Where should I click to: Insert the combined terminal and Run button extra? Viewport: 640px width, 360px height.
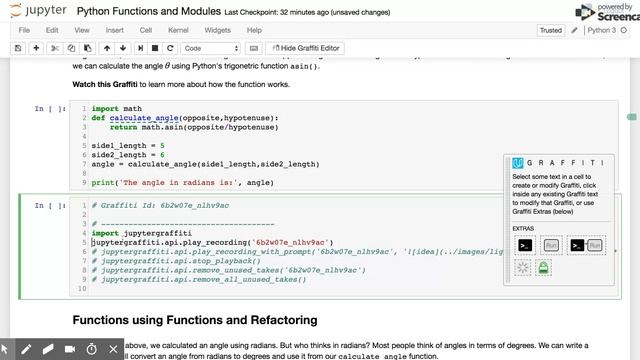586,245
